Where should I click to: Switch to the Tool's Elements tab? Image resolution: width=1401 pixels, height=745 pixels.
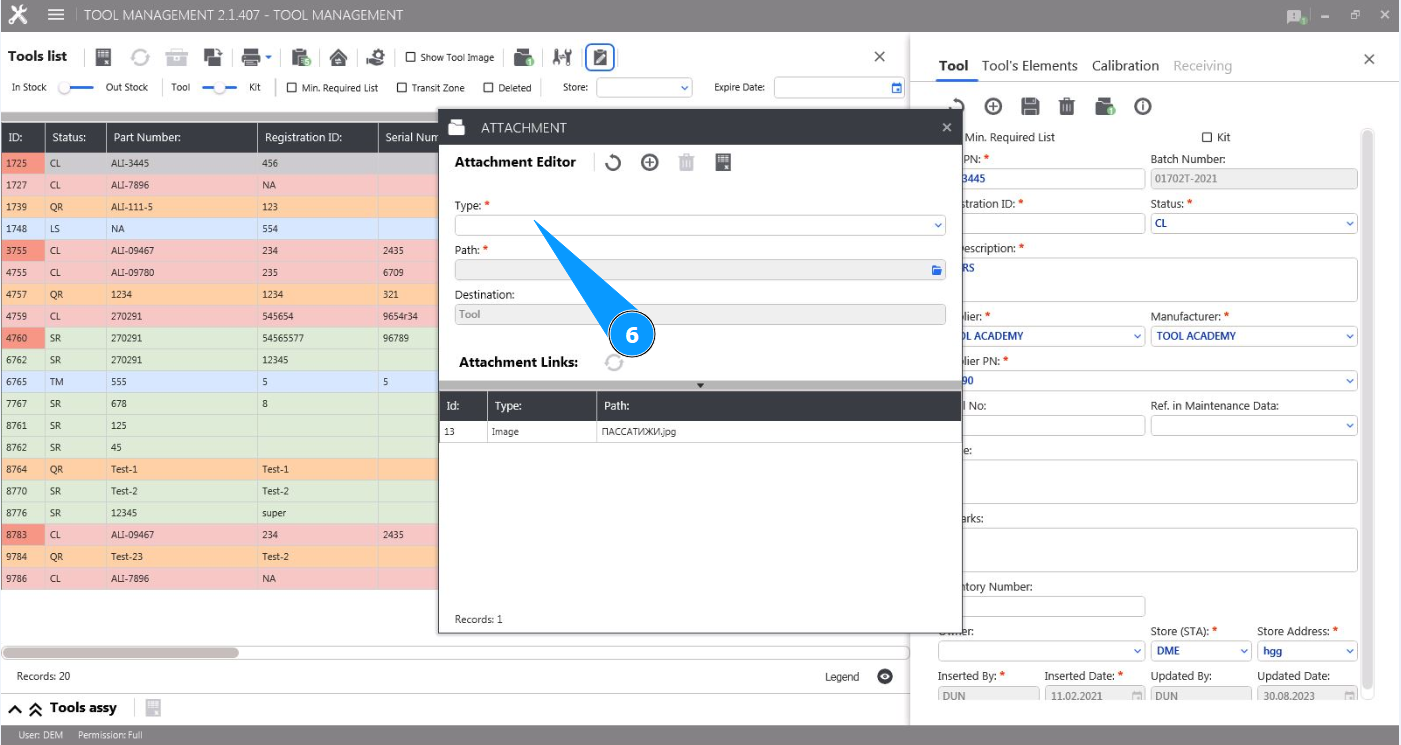[1029, 66]
